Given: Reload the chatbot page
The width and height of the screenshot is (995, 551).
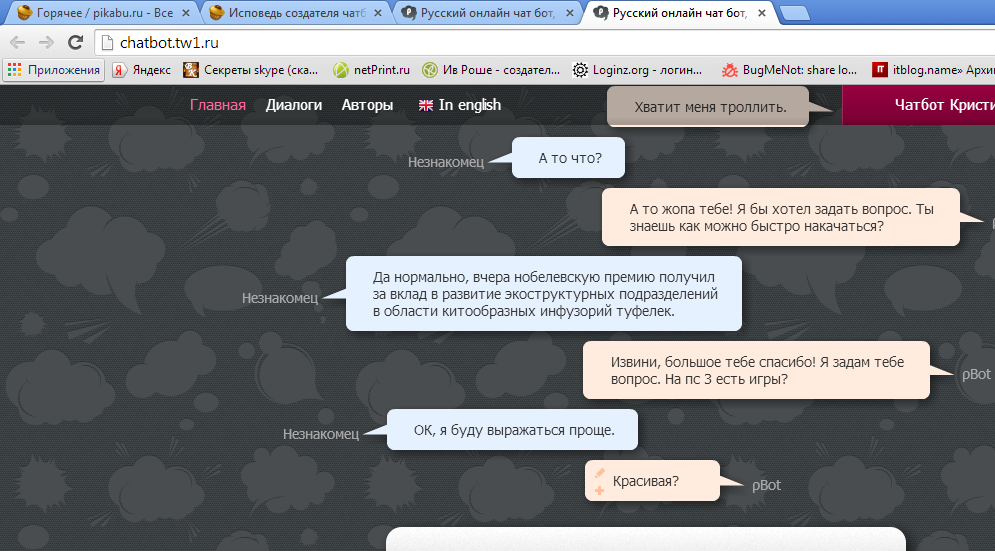Looking at the screenshot, I should click(75, 43).
